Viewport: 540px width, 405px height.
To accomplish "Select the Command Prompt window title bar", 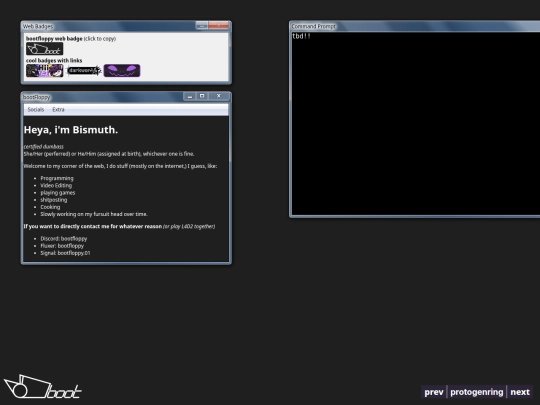I will 415,26.
